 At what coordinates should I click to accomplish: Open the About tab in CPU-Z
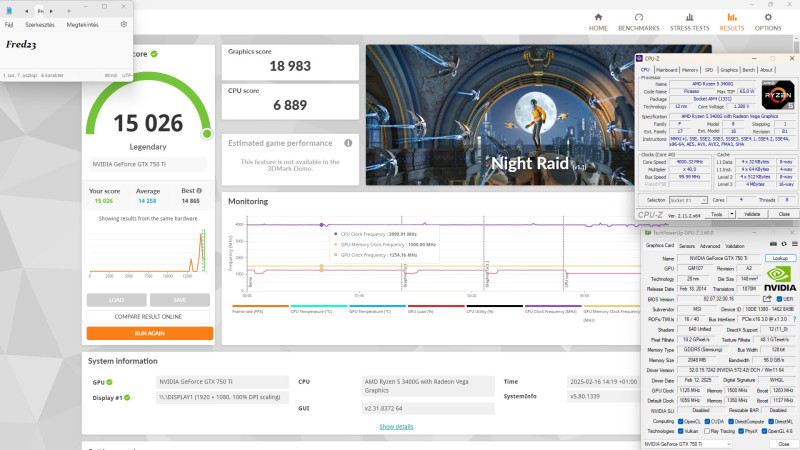coord(766,70)
